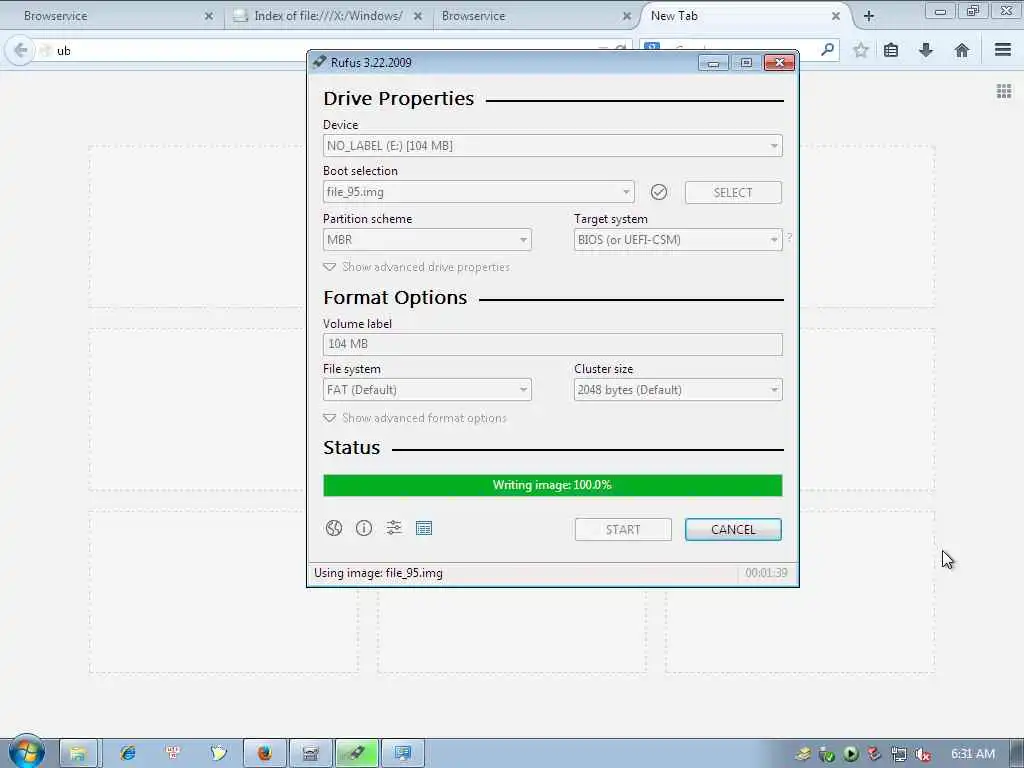Open the browser bookmarks list icon
The width and height of the screenshot is (1024, 768).
tap(891, 50)
